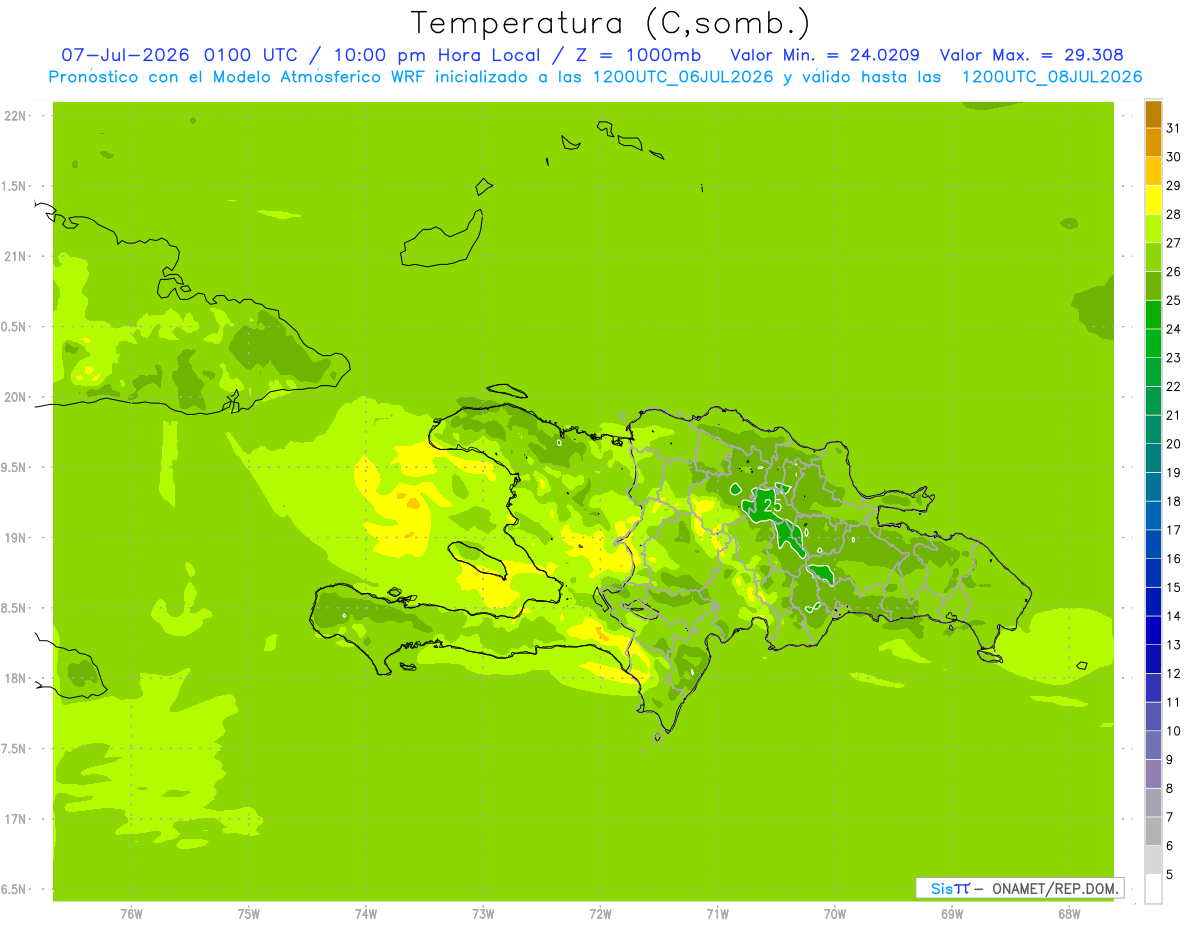The height and width of the screenshot is (927, 1200).
Task: Click the topmost legend swatch above 31
Action: pyautogui.click(x=1153, y=114)
